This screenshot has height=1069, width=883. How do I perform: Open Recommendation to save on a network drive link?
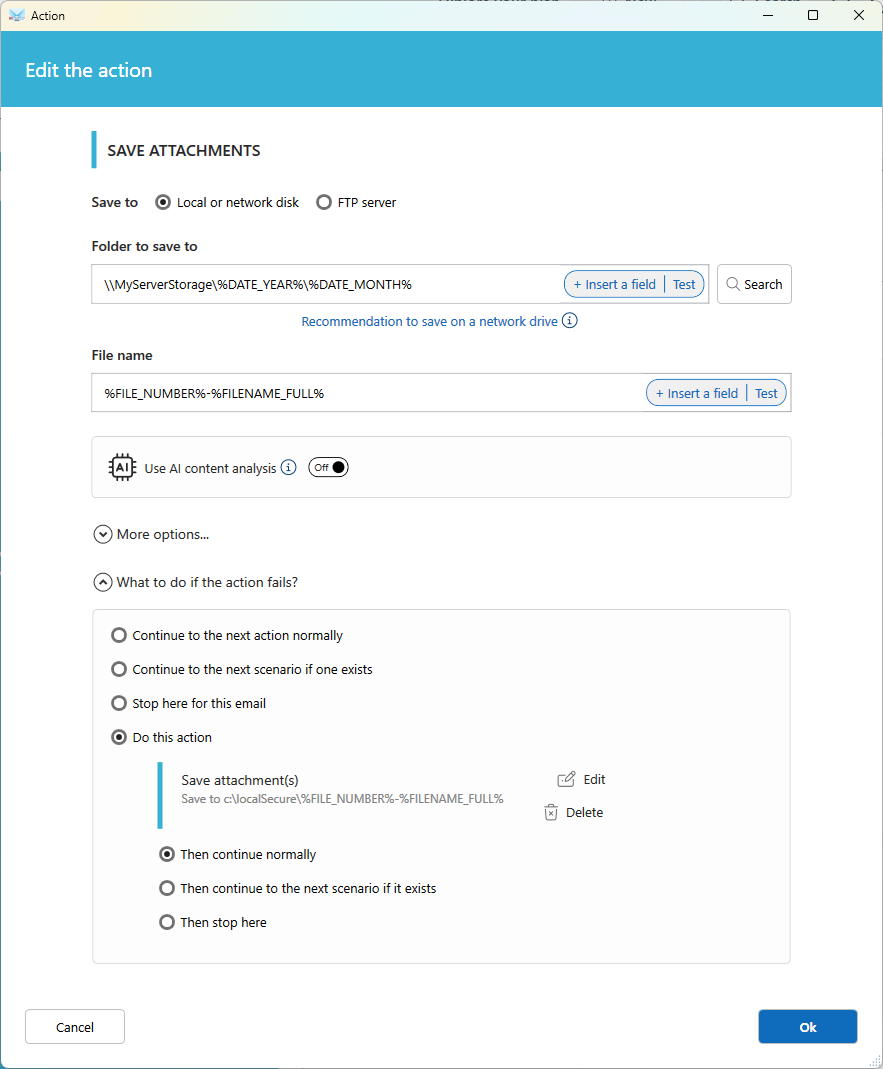click(x=430, y=321)
